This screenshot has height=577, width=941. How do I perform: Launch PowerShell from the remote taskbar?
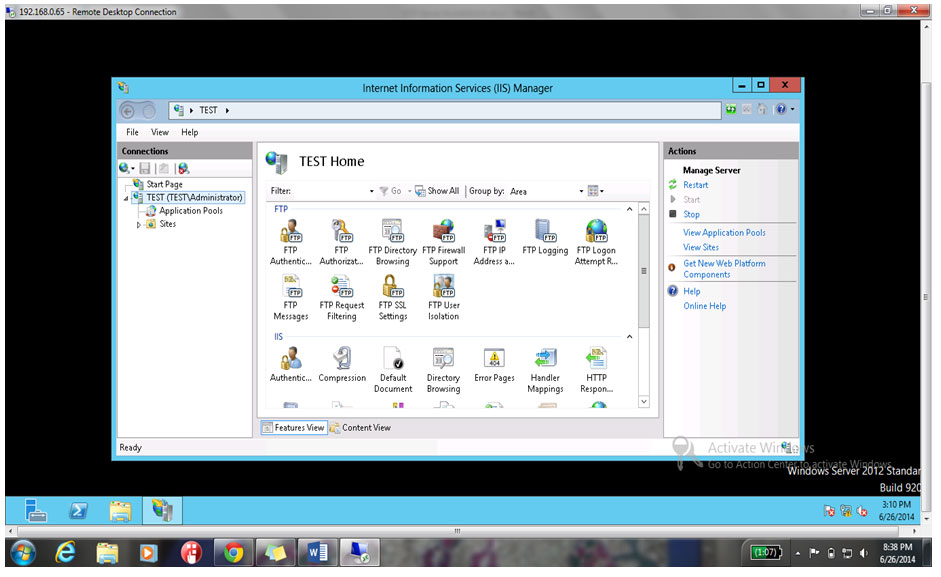tap(78, 510)
